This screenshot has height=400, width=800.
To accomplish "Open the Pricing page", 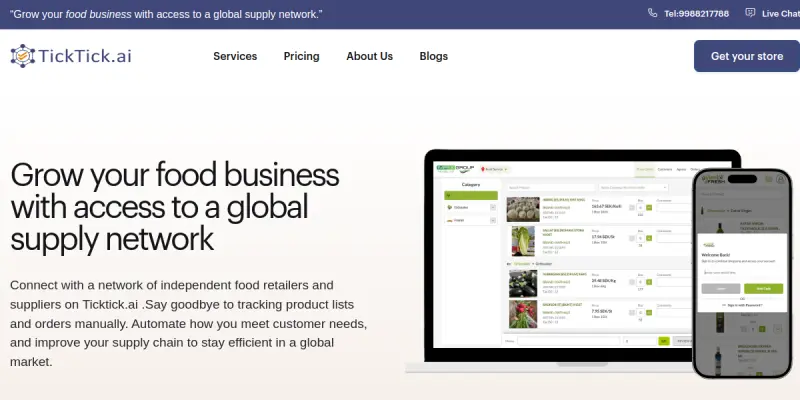I will pos(302,56).
